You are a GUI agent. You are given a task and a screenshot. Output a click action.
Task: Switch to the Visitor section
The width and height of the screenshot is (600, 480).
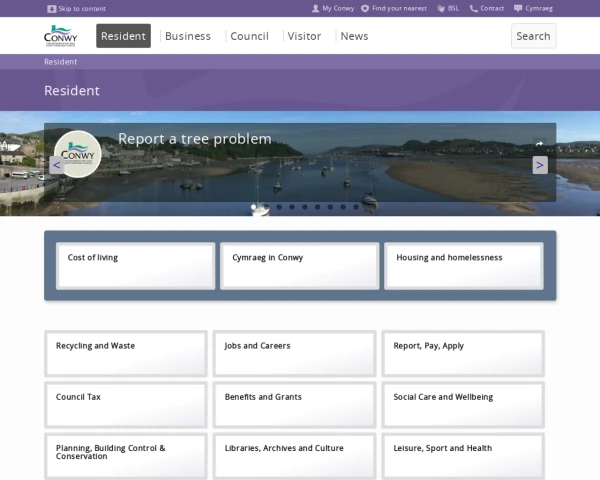point(304,36)
